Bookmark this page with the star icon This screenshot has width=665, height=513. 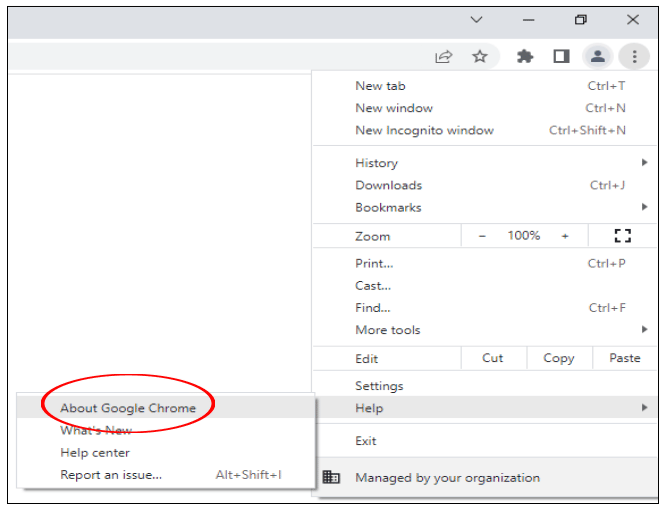tap(480, 56)
